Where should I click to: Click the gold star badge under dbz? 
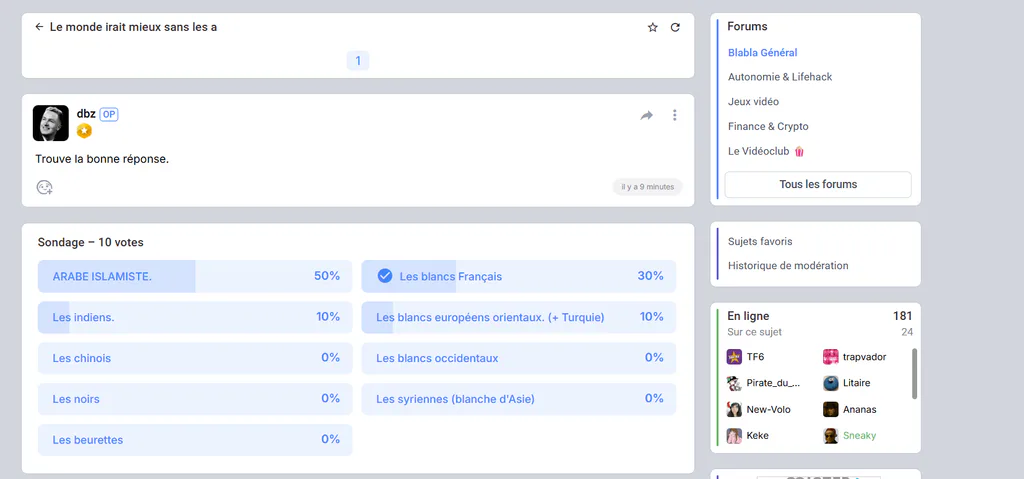(x=84, y=131)
